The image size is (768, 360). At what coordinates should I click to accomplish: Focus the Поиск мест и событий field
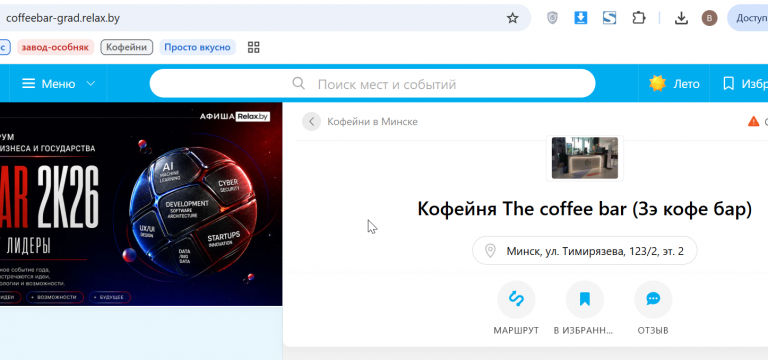coord(372,84)
